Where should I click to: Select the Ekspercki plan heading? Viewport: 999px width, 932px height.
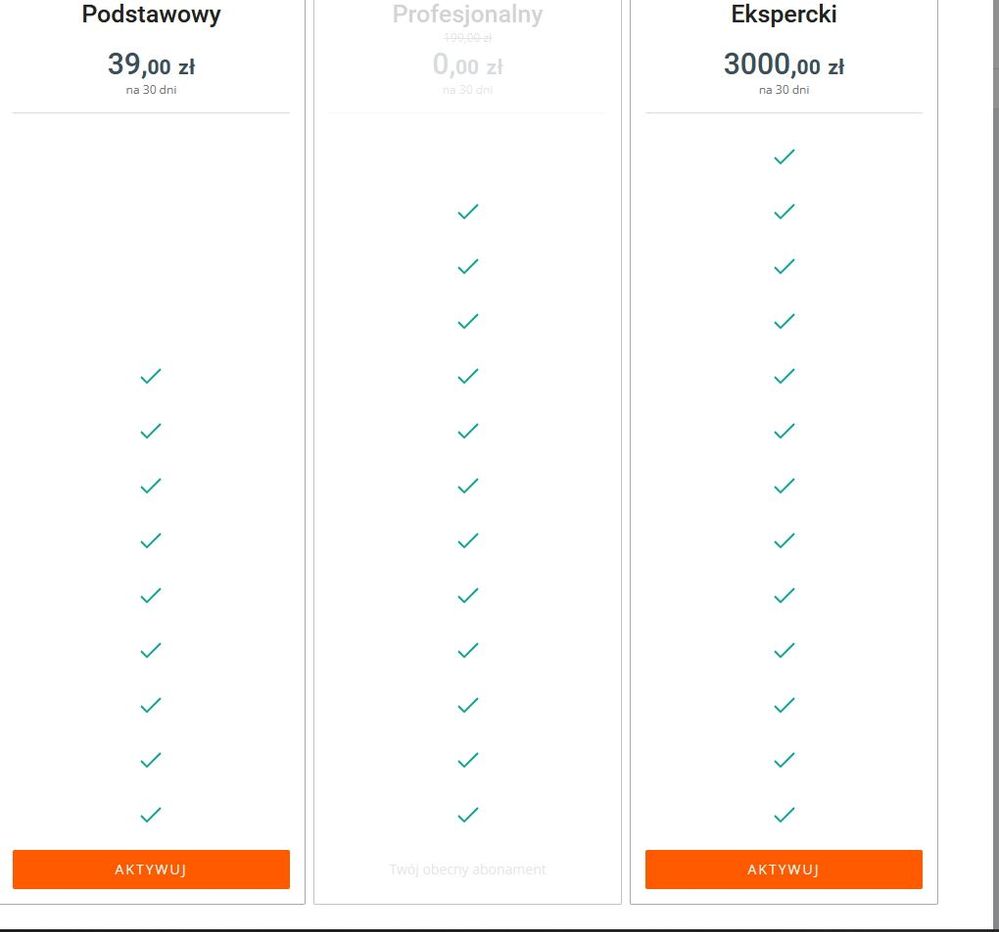pyautogui.click(x=784, y=14)
